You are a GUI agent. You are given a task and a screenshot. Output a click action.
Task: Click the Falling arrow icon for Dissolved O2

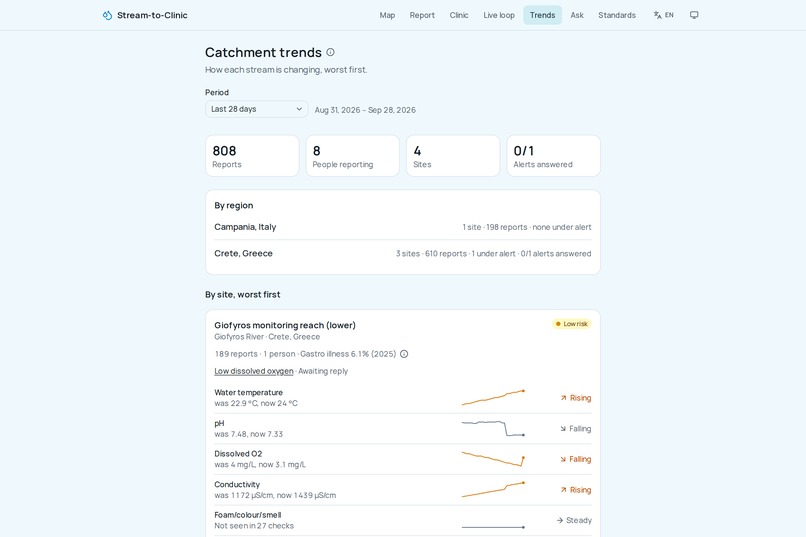(x=563, y=459)
